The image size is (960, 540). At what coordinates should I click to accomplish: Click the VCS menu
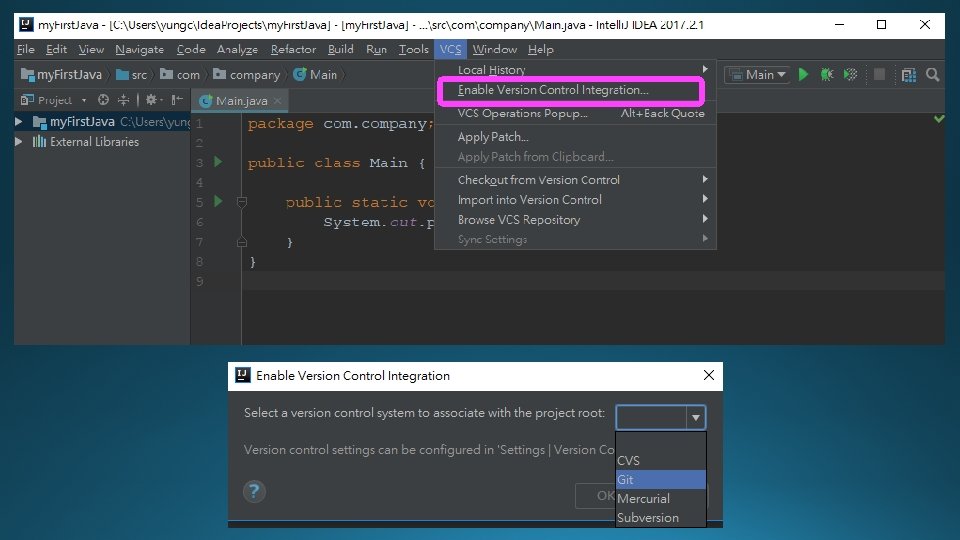tap(450, 49)
